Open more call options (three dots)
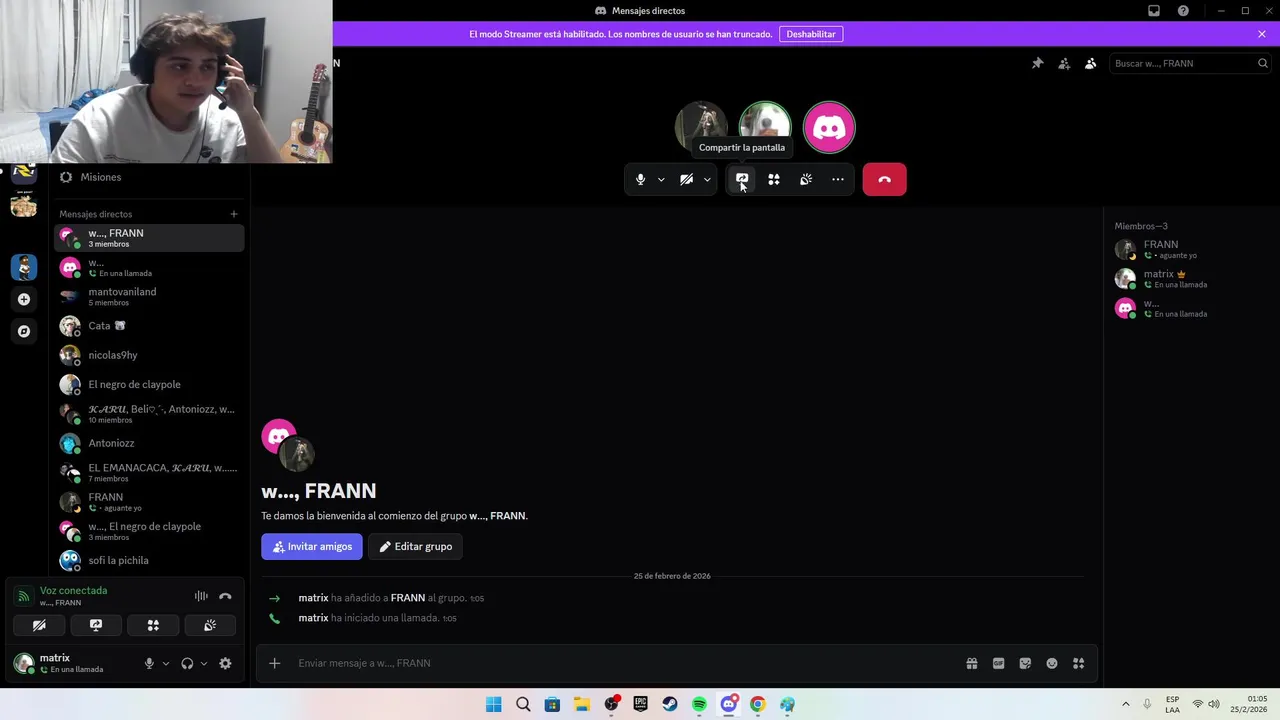The width and height of the screenshot is (1280, 720). [x=838, y=180]
